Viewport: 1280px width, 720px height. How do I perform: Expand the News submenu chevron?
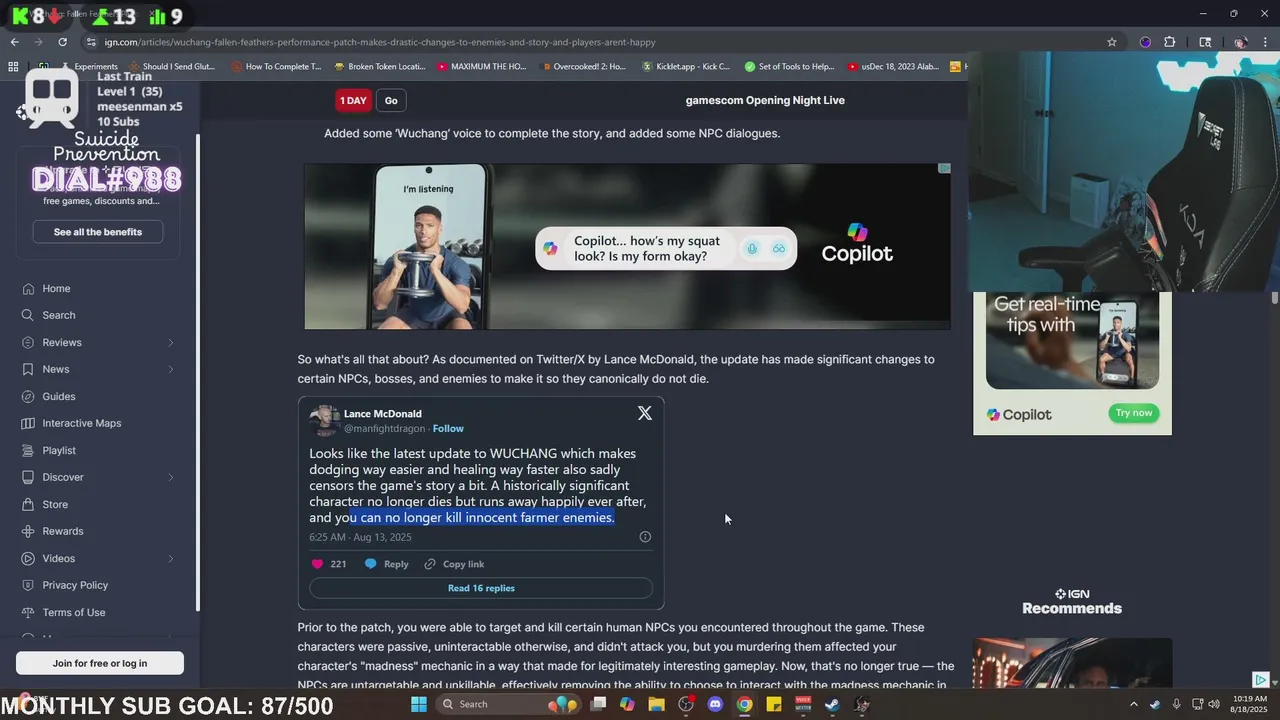coord(170,369)
